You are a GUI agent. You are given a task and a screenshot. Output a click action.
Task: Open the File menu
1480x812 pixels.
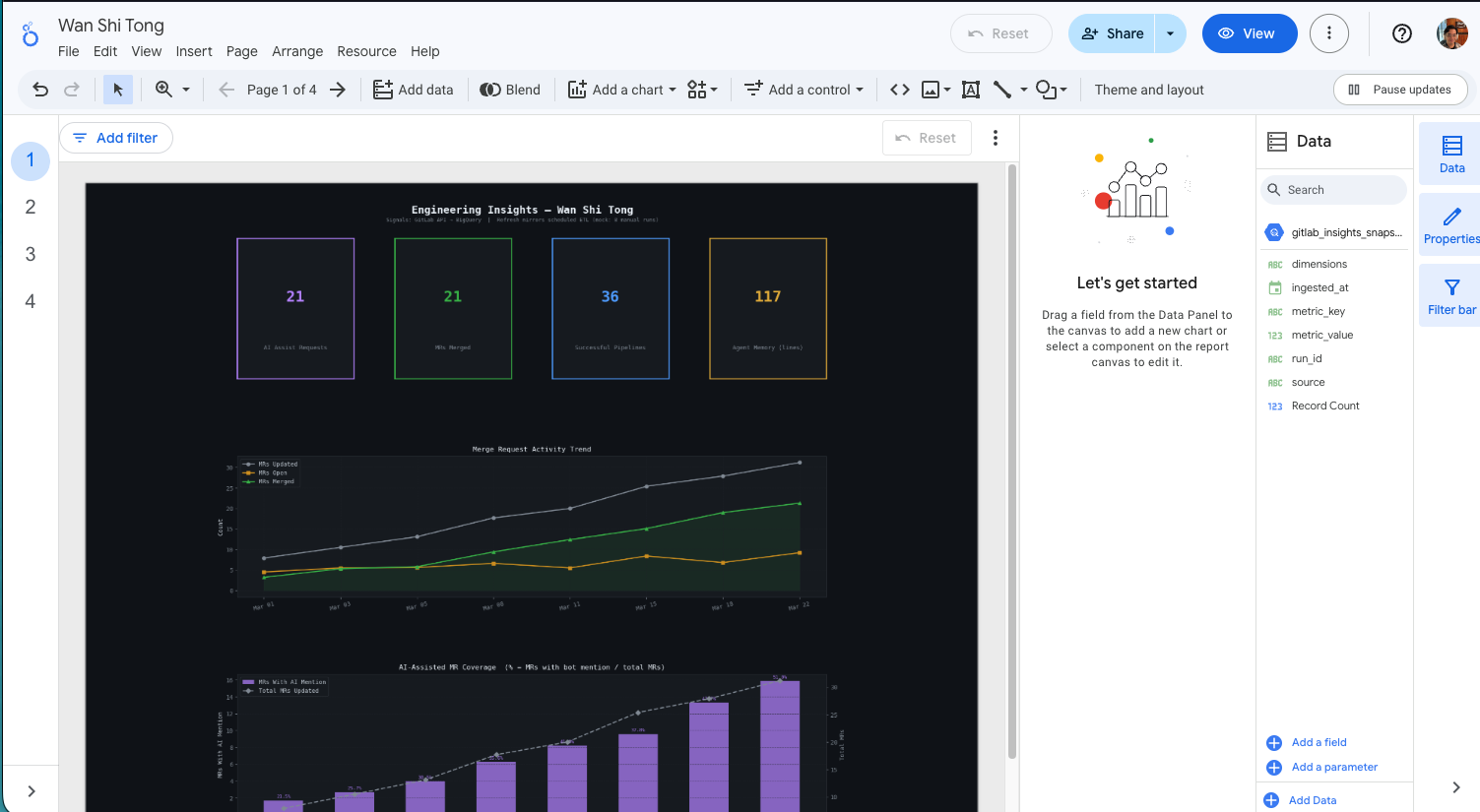[x=69, y=51]
